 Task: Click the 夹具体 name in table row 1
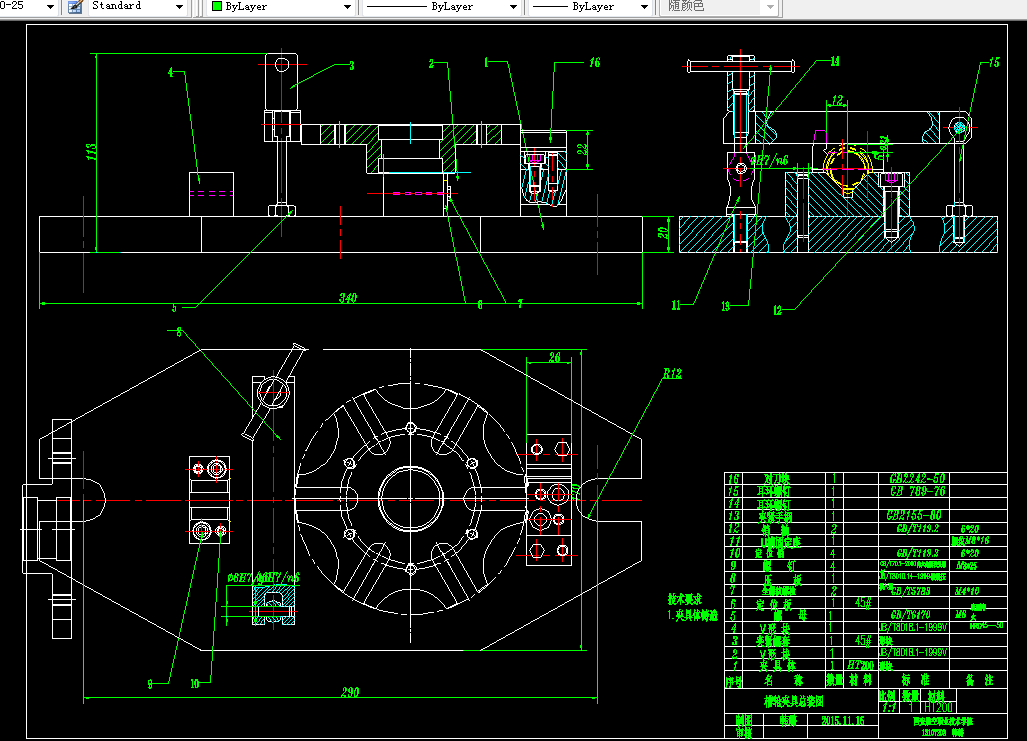777,666
